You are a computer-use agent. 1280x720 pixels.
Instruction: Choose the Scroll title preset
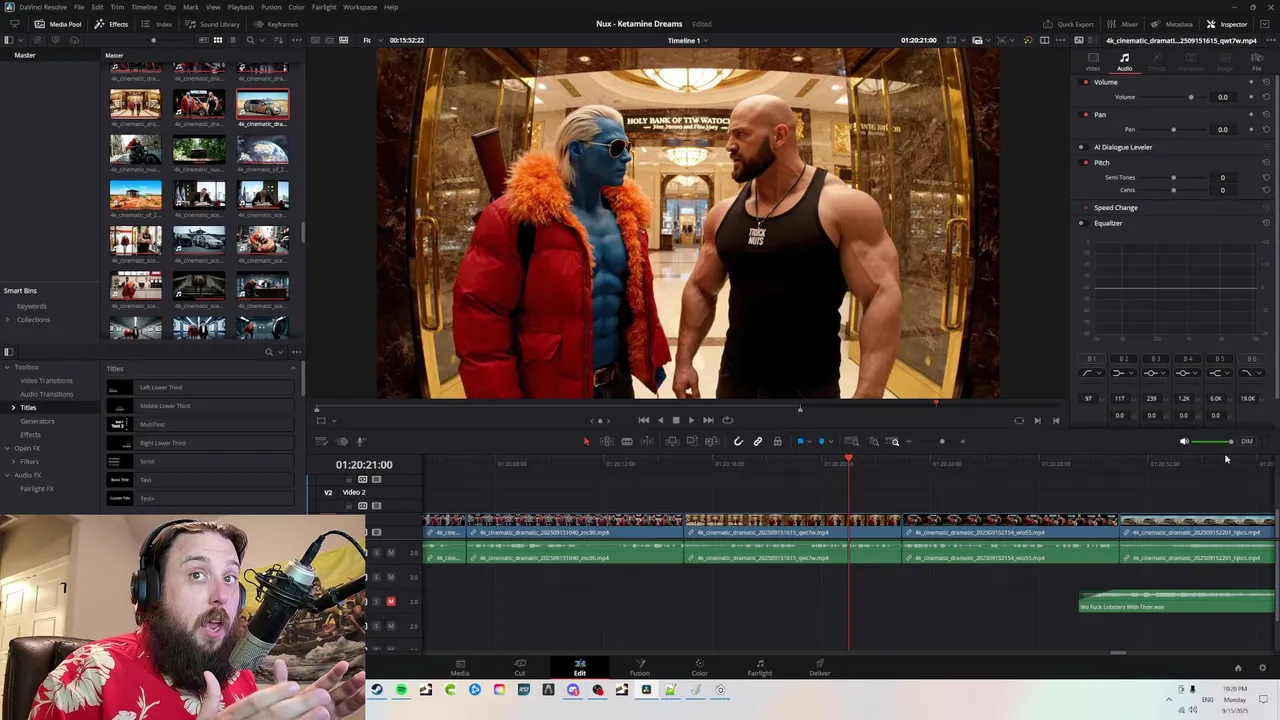click(200, 462)
